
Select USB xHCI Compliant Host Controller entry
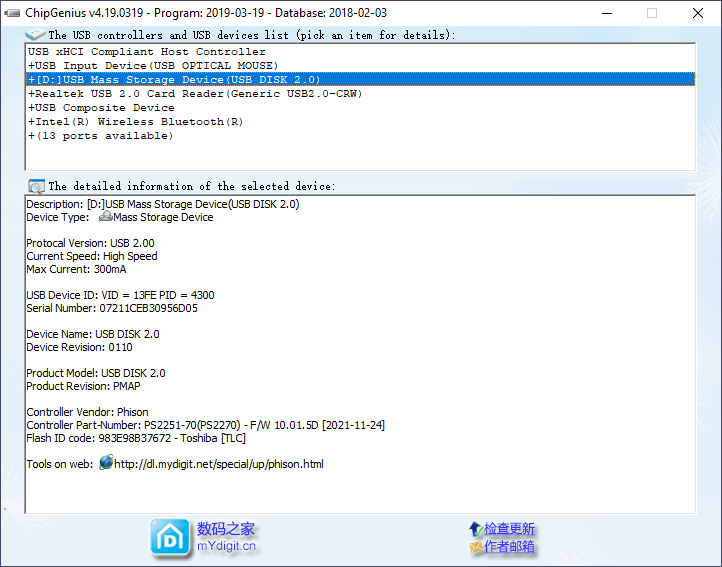[360, 52]
